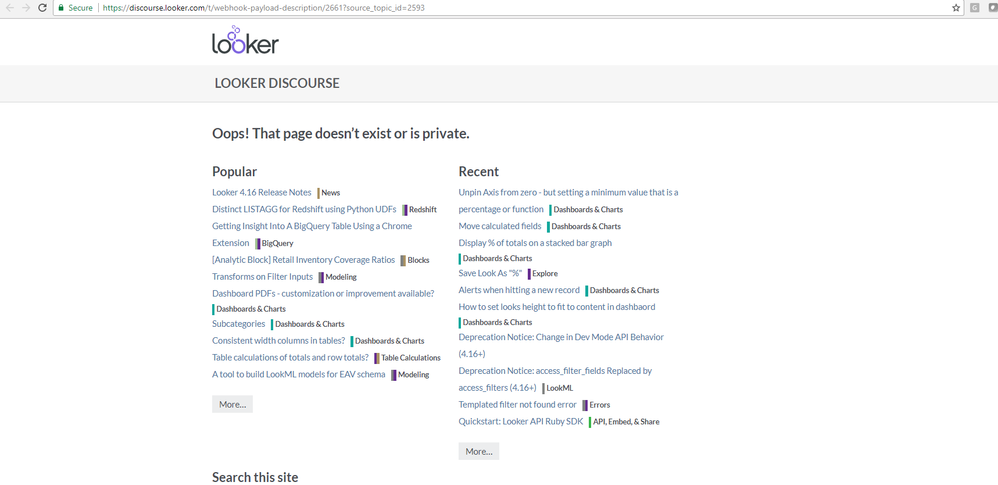Viewport: 998px width, 485px height.
Task: Open A tool to build LookML models topic
Action: 299,374
